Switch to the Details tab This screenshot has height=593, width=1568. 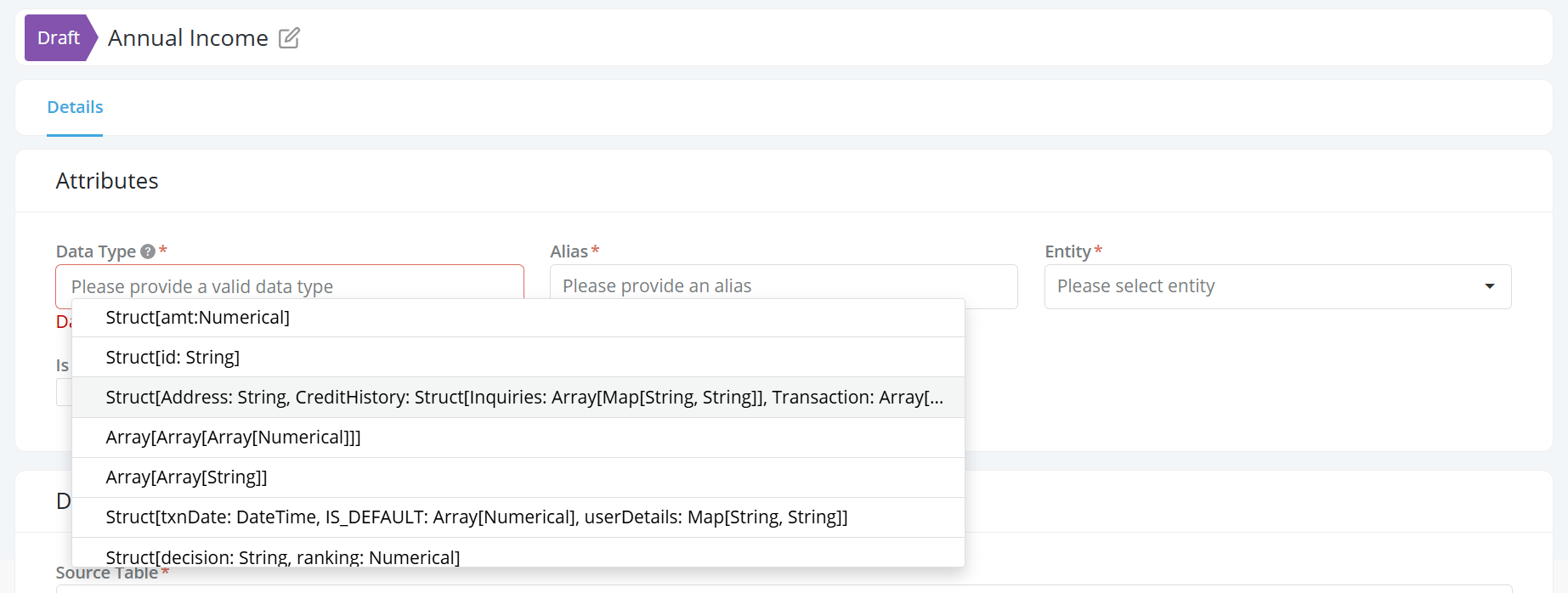pos(75,108)
